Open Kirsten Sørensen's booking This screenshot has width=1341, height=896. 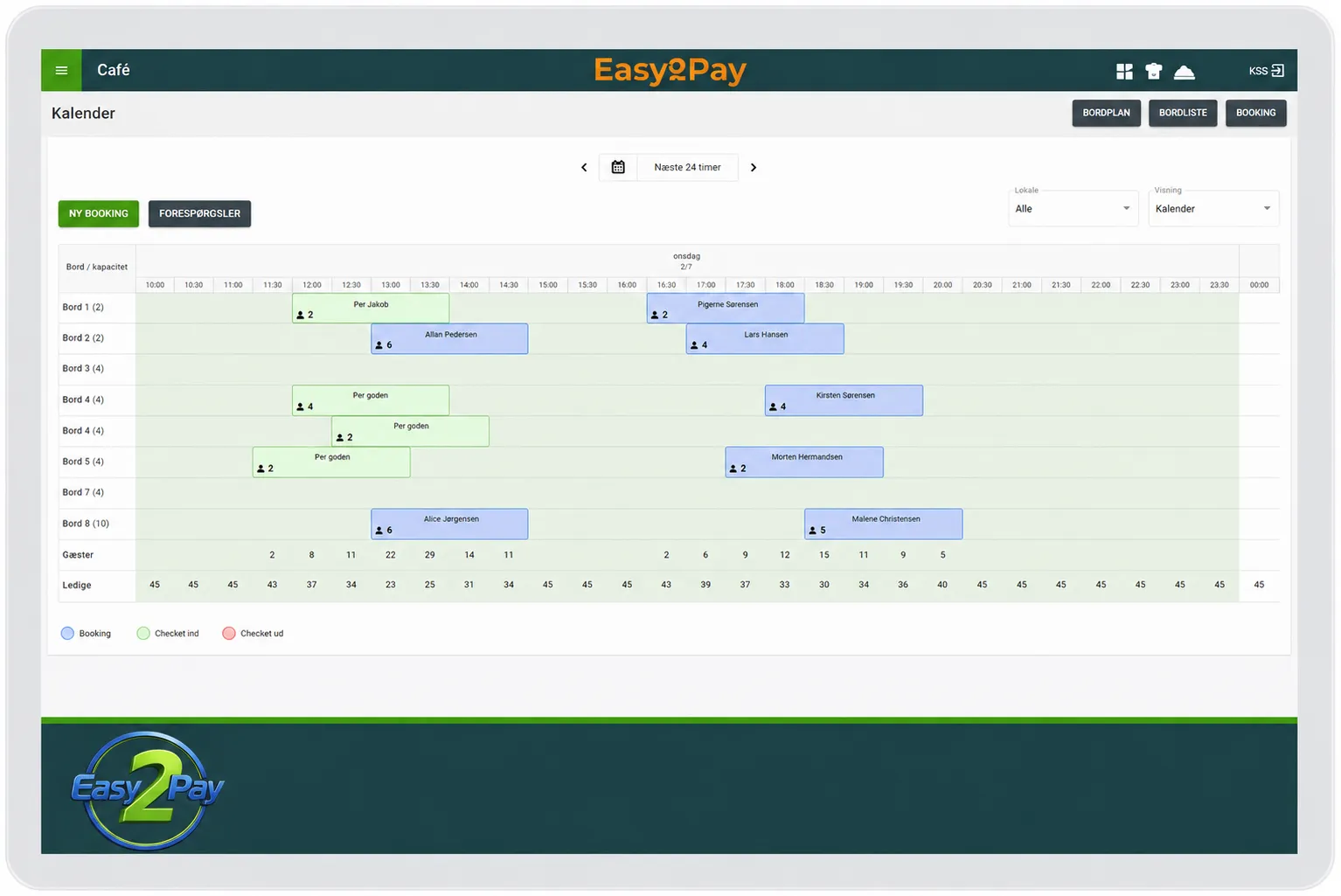click(x=844, y=400)
